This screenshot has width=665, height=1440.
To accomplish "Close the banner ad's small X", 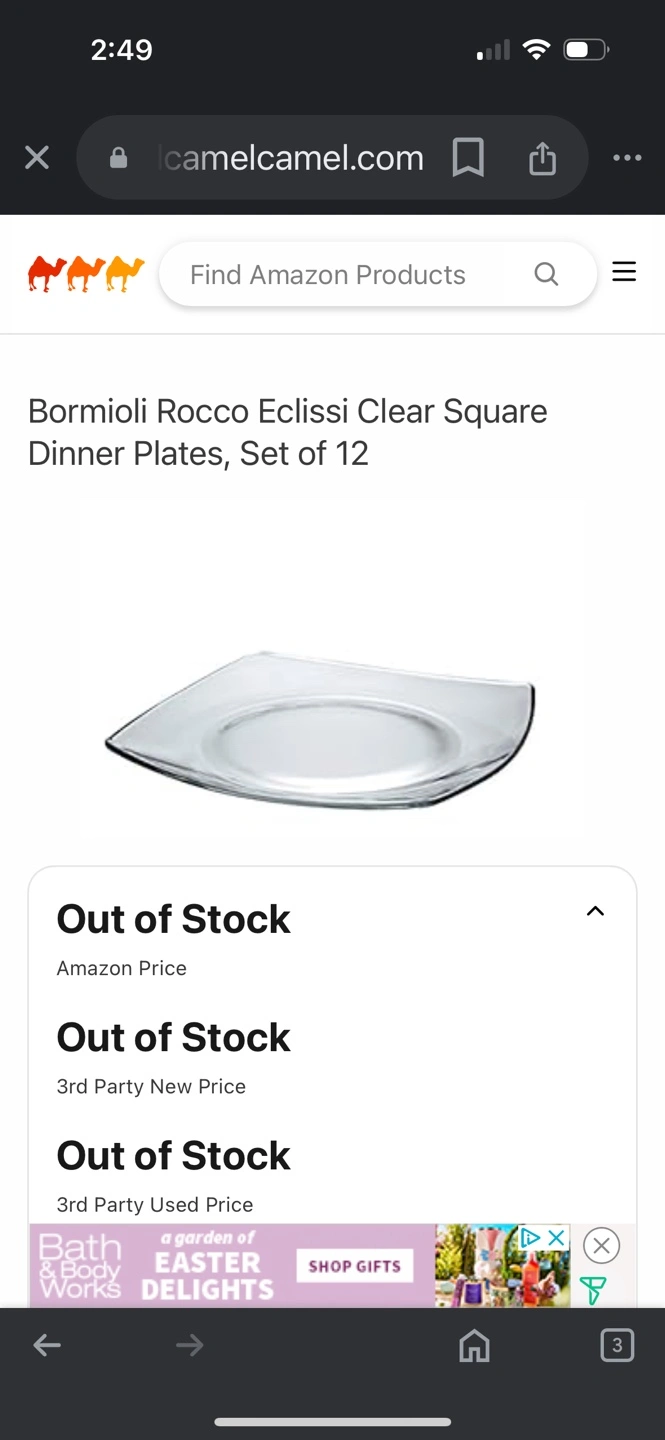I will tap(557, 1238).
